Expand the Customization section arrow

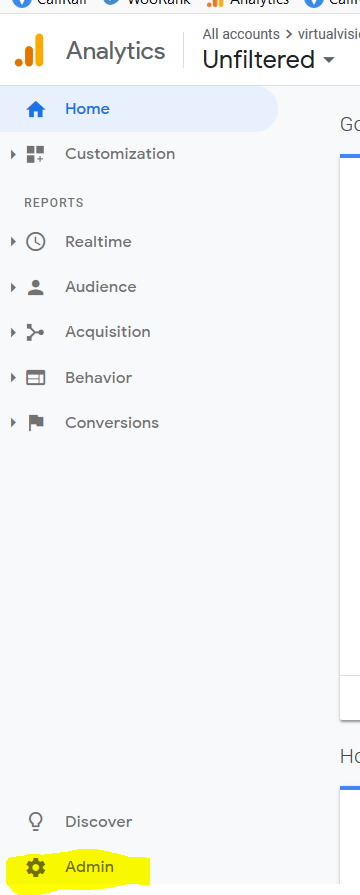13,154
